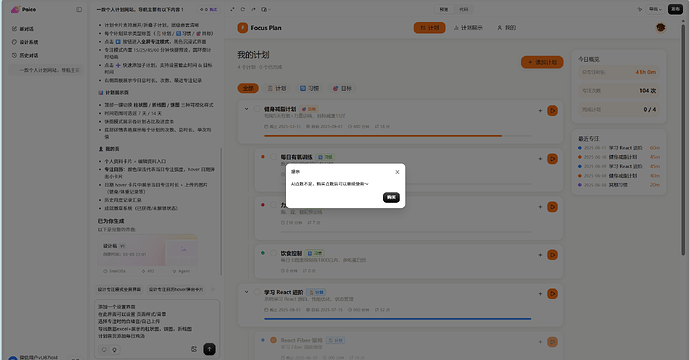
Task: Click the black send arrow button
Action: (x=209, y=349)
